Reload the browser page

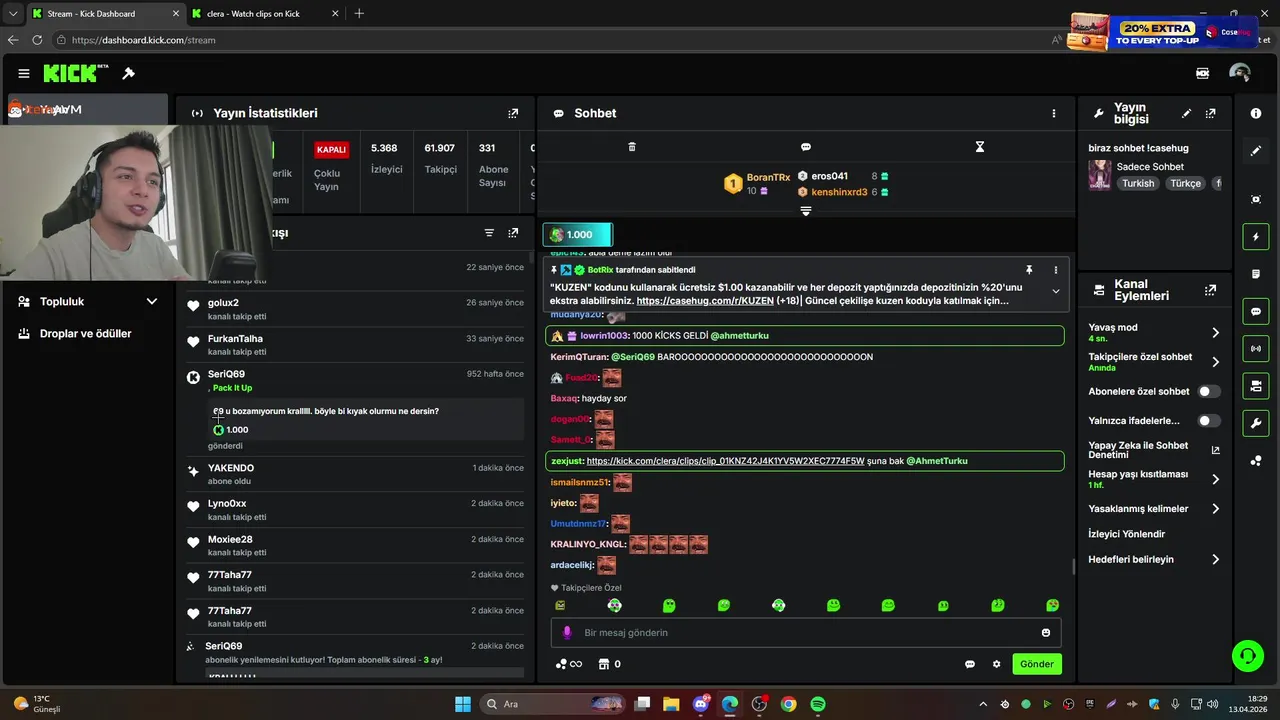click(37, 40)
